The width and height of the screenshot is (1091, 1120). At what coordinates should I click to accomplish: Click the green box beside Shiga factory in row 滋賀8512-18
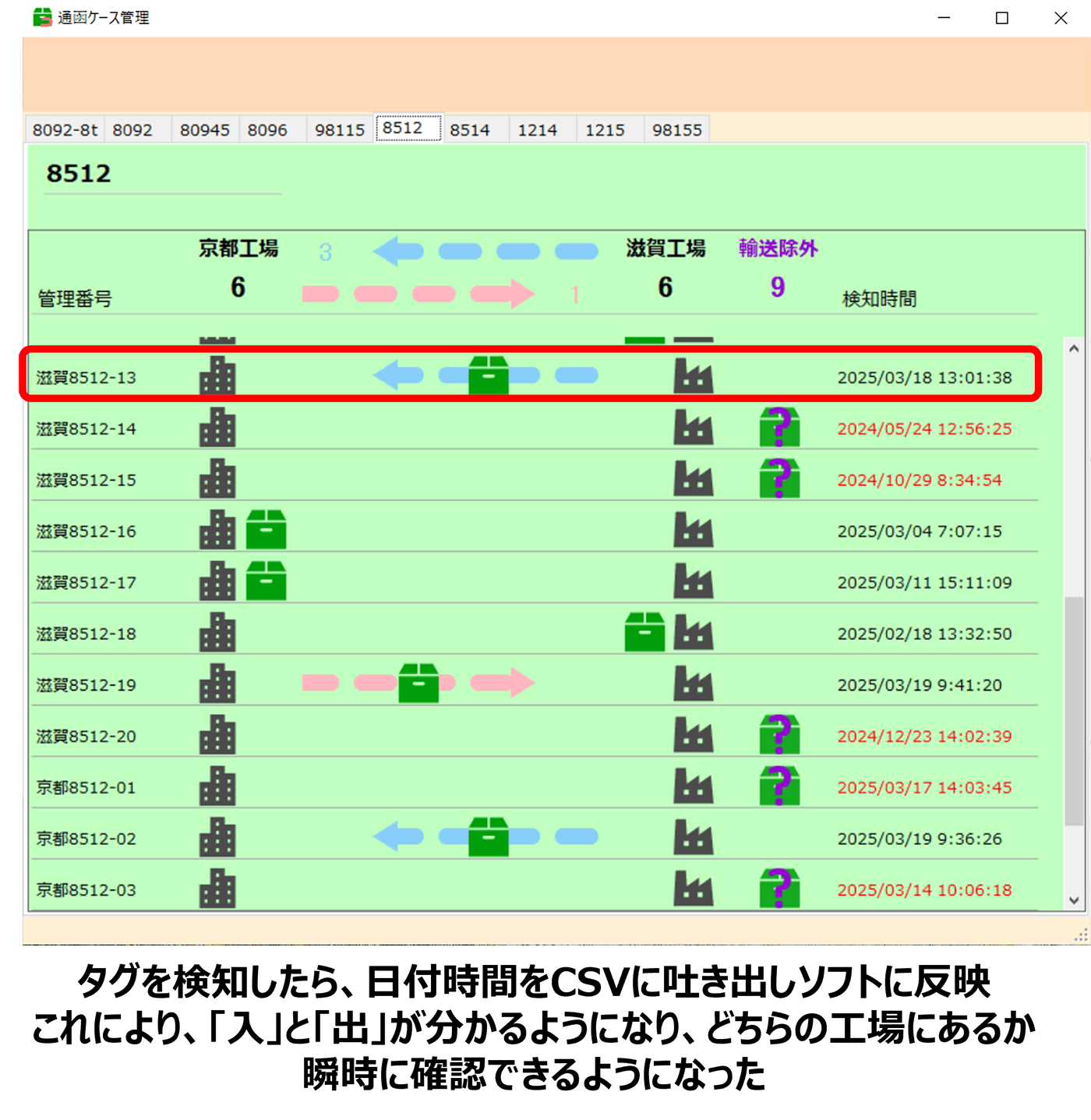click(644, 632)
